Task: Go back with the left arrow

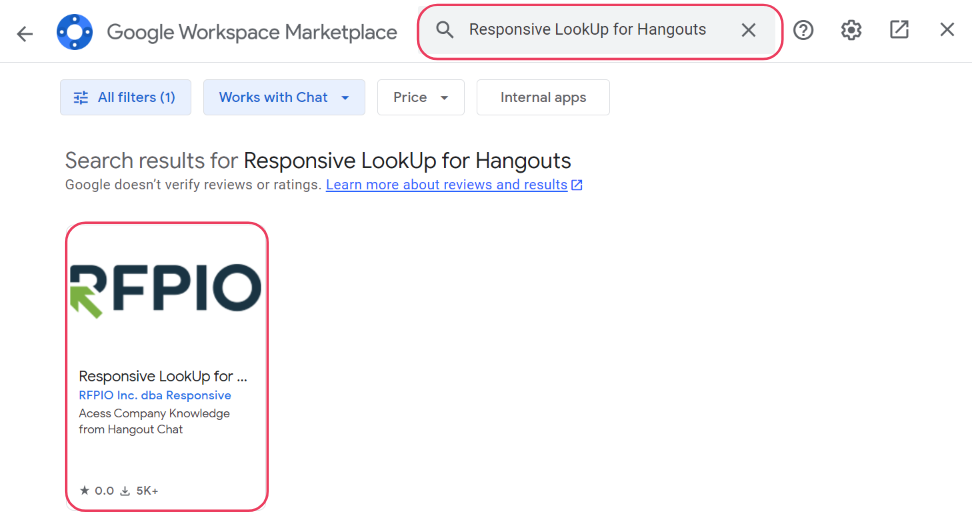Action: point(25,33)
